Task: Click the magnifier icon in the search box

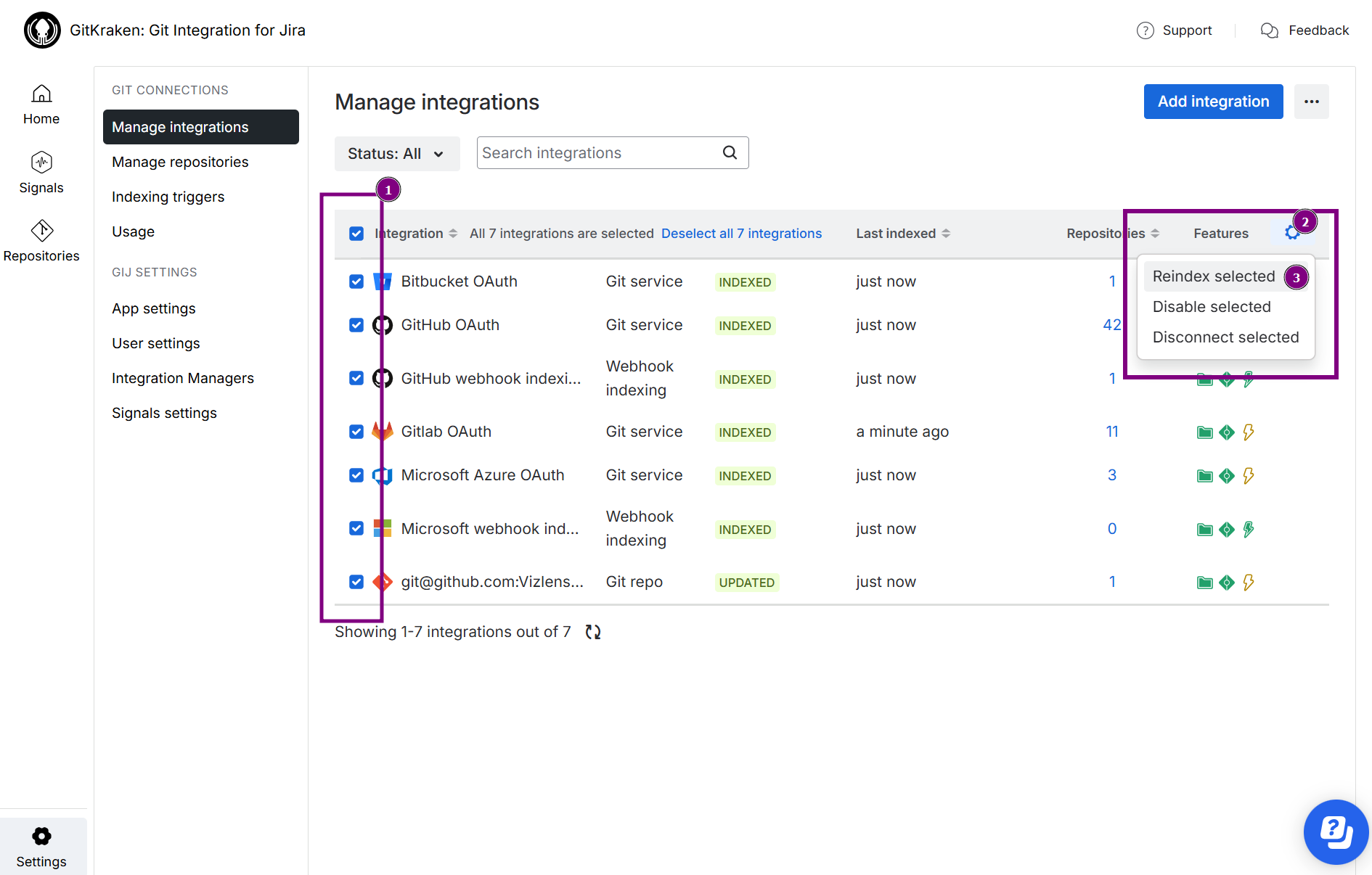Action: coord(730,152)
